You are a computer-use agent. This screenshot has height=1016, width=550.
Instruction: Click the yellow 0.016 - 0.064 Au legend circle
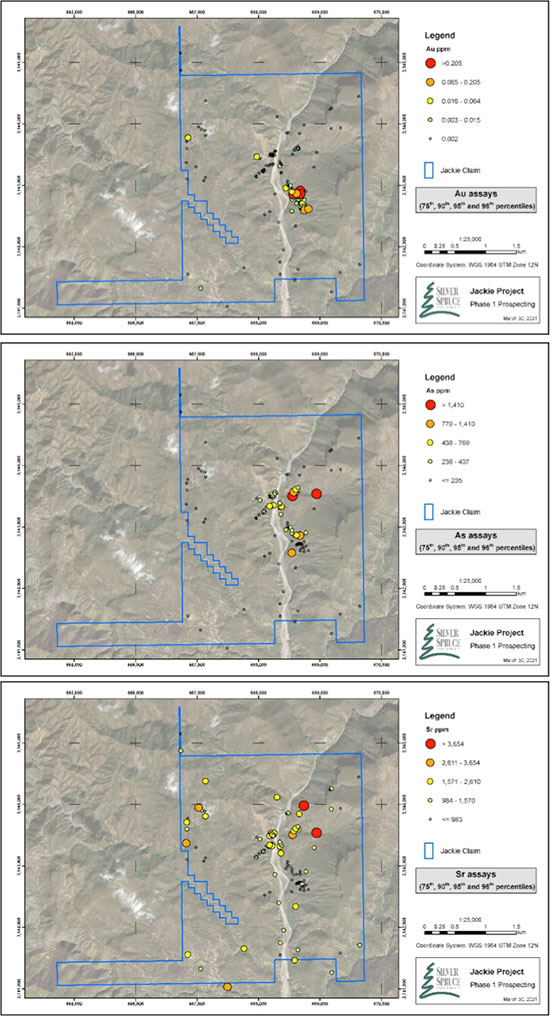(x=430, y=101)
